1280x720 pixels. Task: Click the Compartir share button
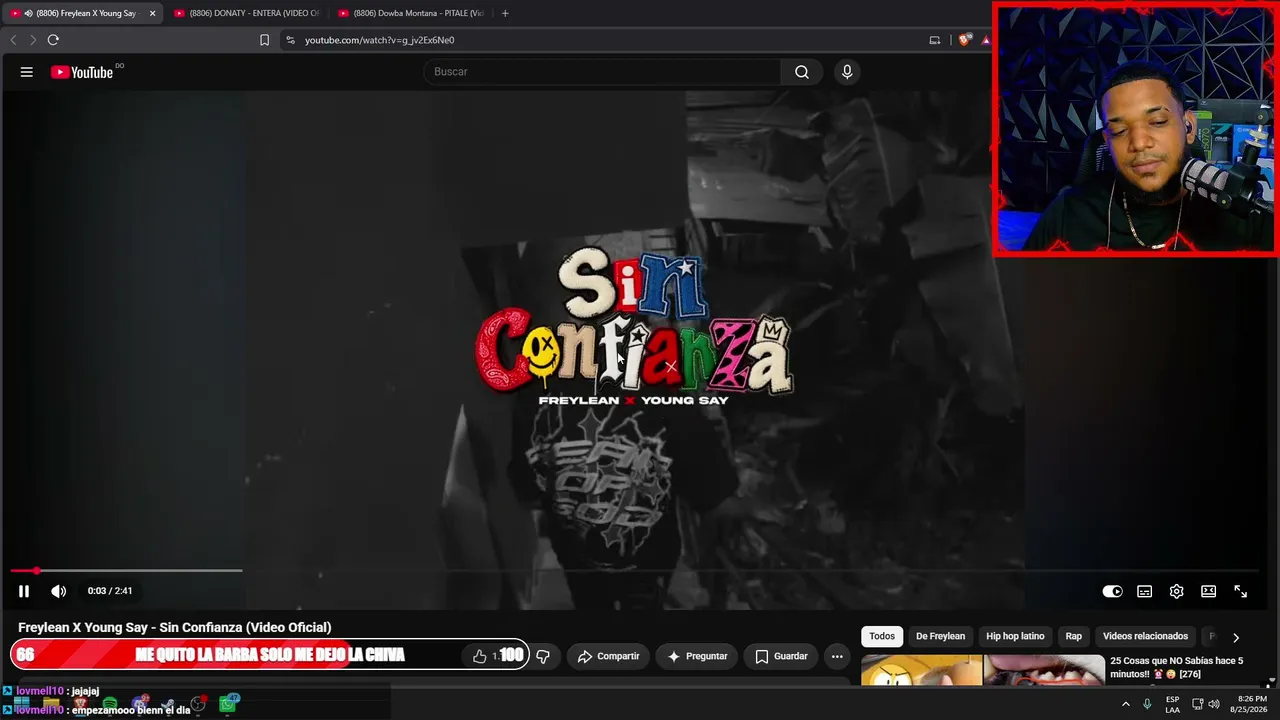click(609, 656)
